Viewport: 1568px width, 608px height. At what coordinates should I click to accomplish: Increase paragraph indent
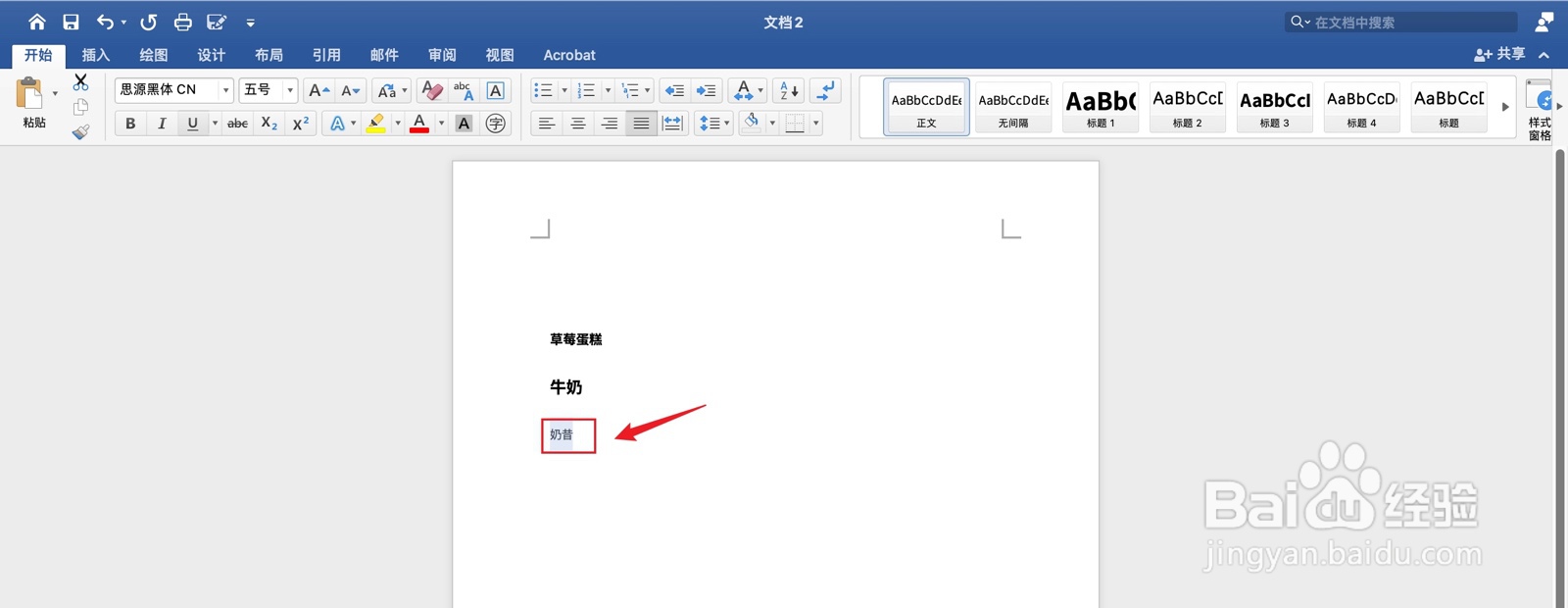pos(707,90)
